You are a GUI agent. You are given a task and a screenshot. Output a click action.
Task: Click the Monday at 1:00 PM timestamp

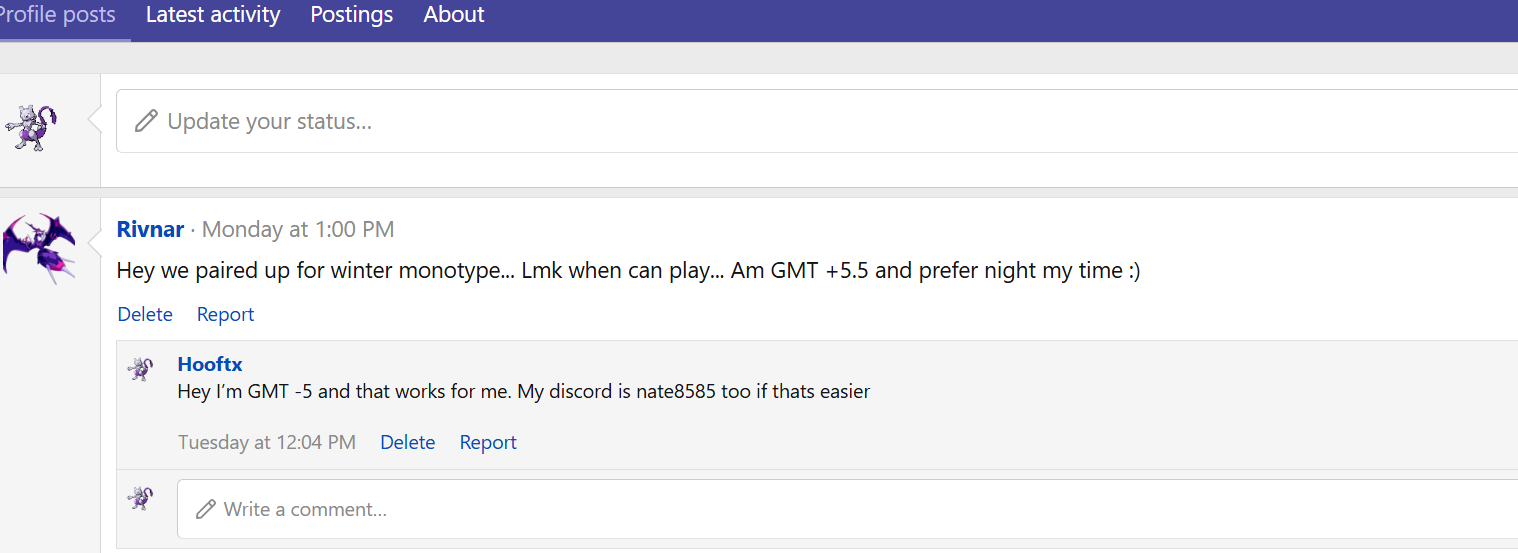click(x=298, y=229)
